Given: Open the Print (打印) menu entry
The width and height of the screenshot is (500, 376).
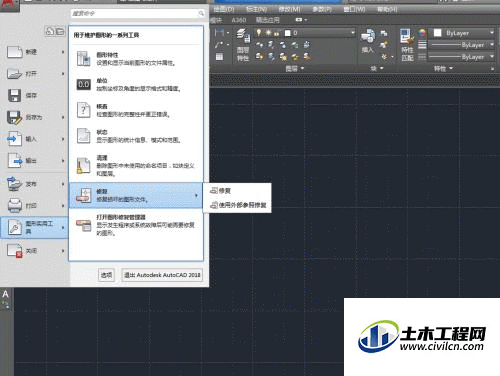Looking at the screenshot, I should click(34, 206).
